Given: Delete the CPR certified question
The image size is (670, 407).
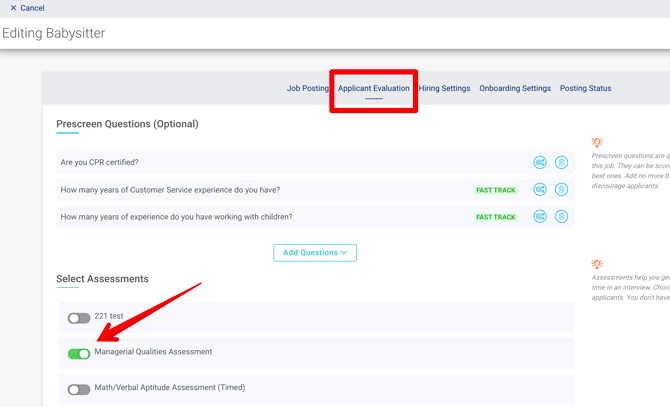Looking at the screenshot, I should (x=561, y=162).
